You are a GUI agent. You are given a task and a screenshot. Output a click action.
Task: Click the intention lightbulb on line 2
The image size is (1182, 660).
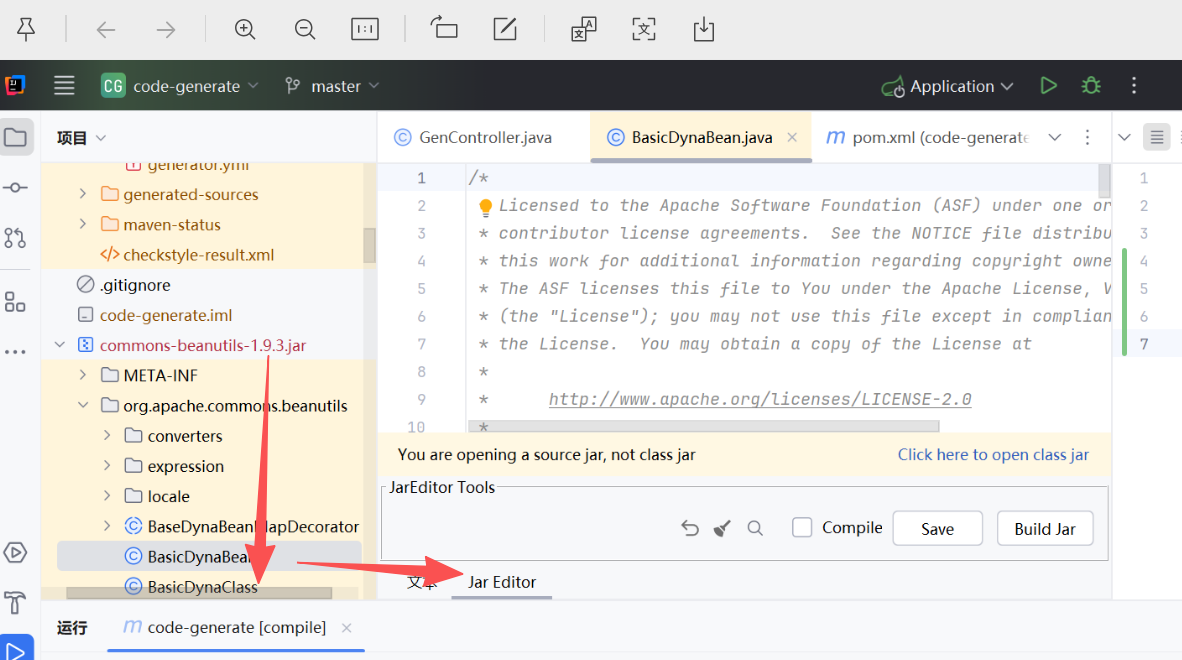click(x=485, y=206)
